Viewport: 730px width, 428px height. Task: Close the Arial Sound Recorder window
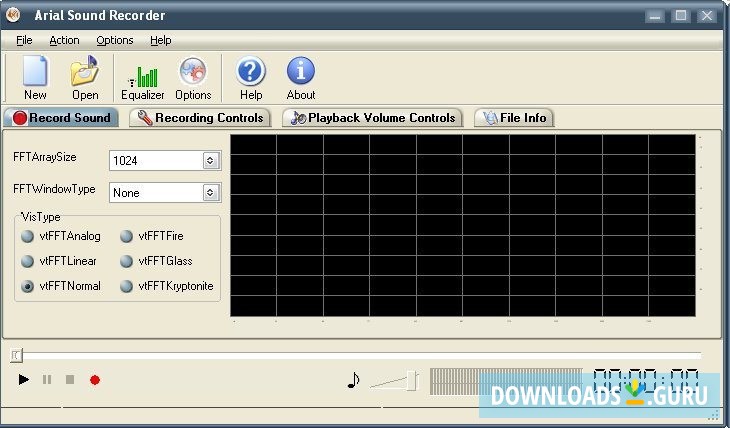pyautogui.click(x=707, y=16)
